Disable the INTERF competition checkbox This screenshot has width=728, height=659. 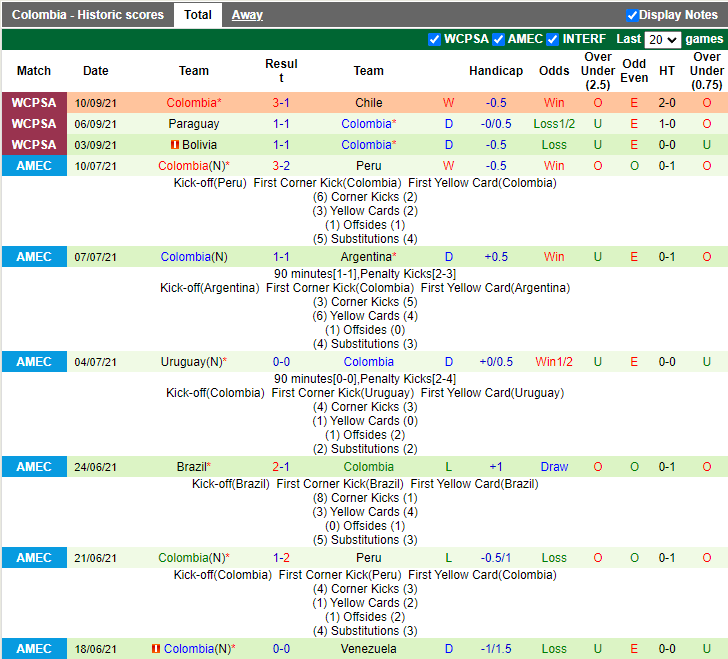coord(552,39)
